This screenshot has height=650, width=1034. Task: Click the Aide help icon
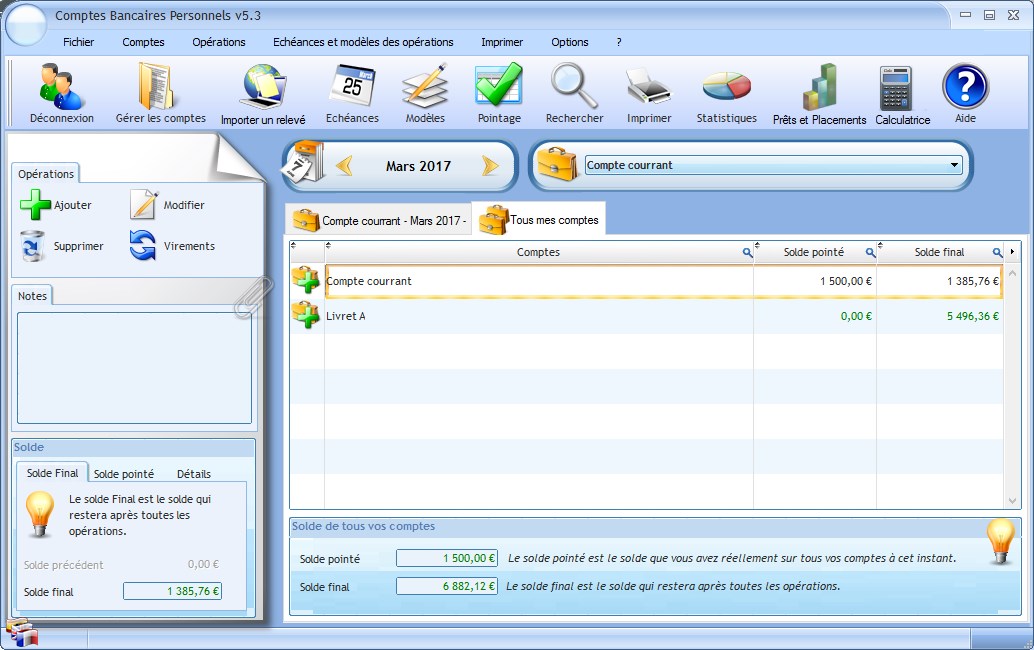(x=964, y=90)
